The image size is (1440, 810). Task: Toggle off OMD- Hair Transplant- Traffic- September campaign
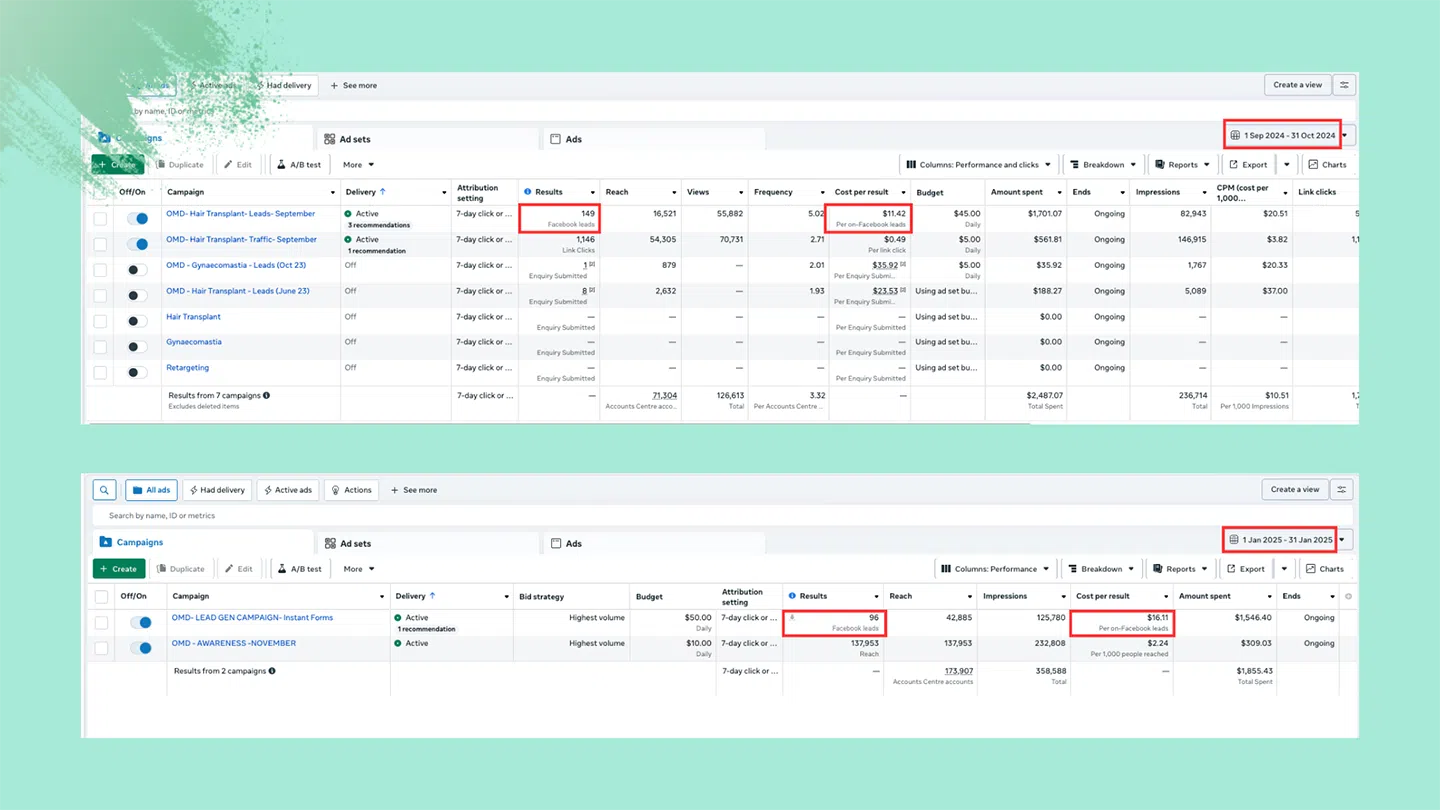pos(138,244)
